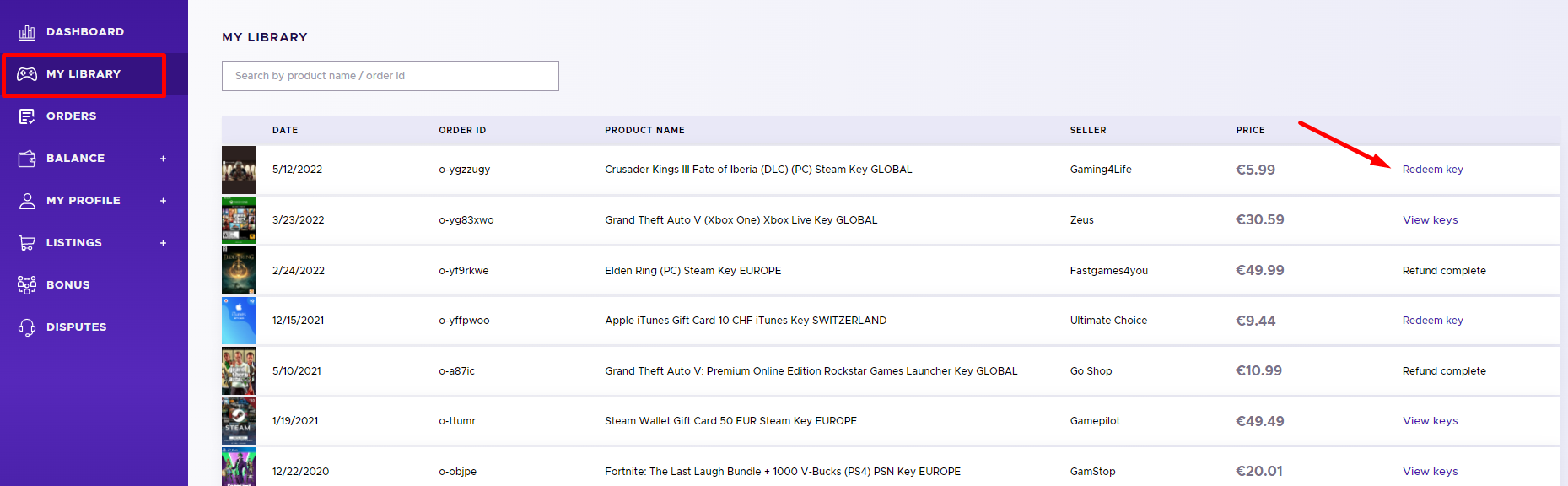The height and width of the screenshot is (486, 1568).
Task: Click GTA V Xbox One cover thumbnail
Action: [239, 220]
